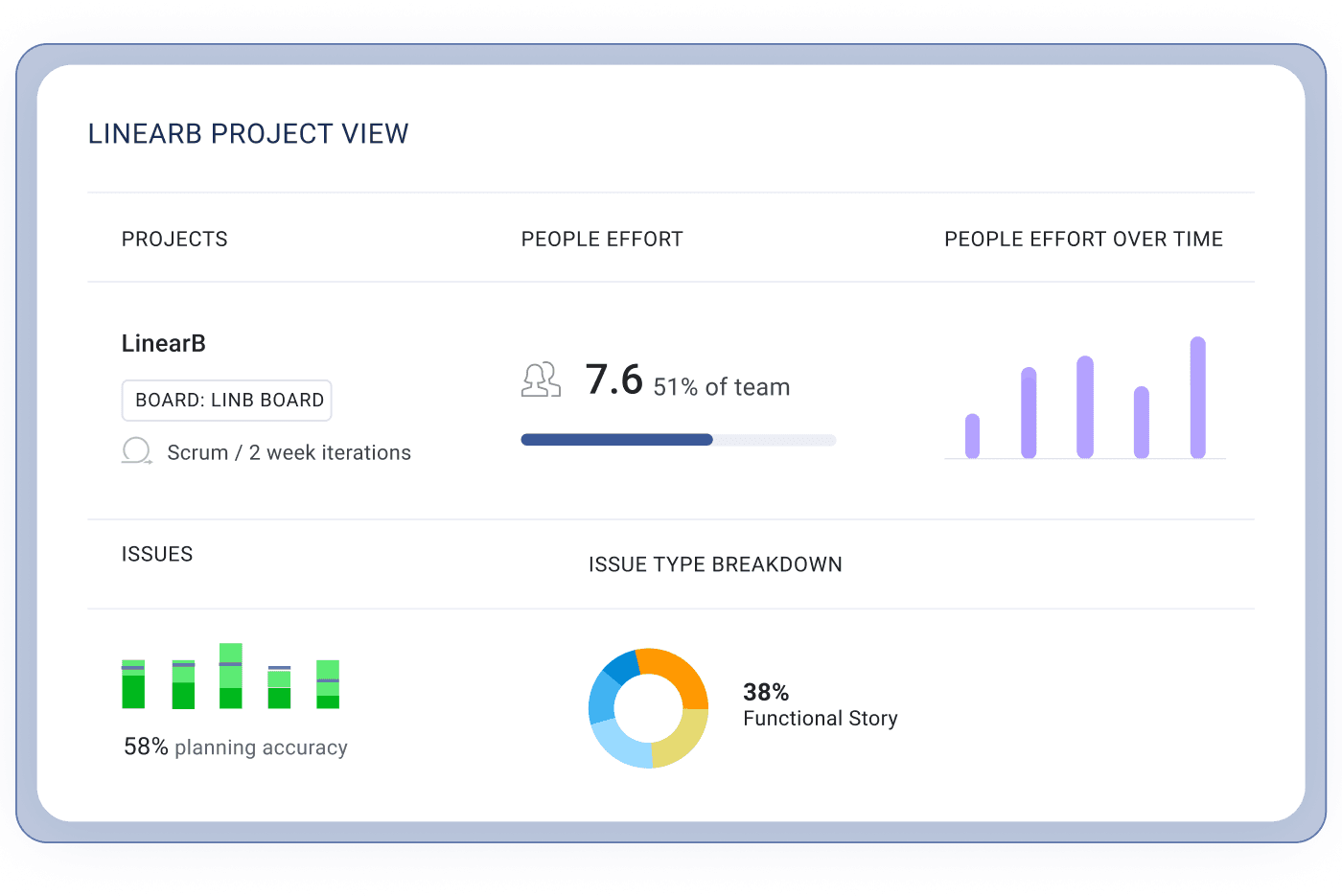Click the orange donut chart segment
The width and height of the screenshot is (1342, 896).
pos(682,674)
